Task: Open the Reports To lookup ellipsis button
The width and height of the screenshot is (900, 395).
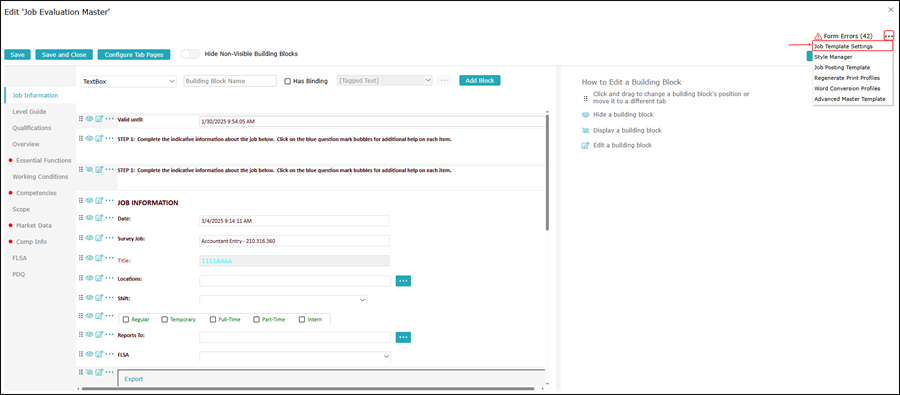Action: point(403,337)
